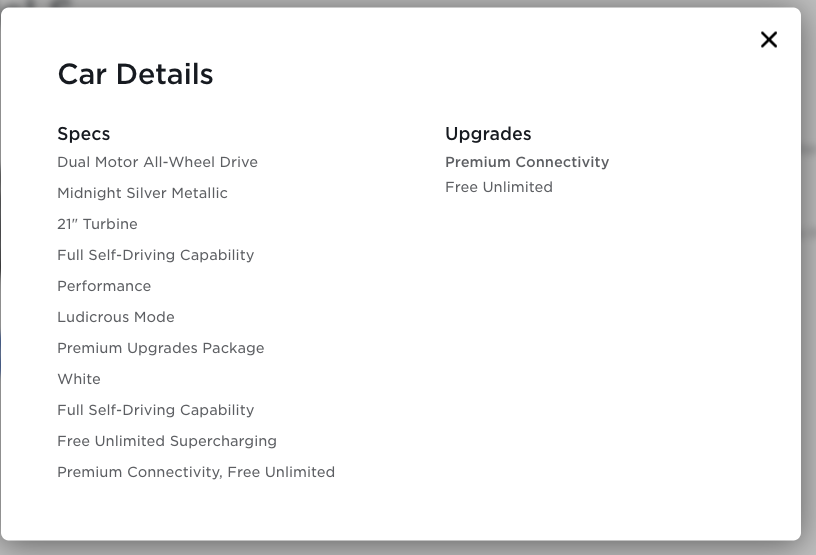Click the Car Details dialog title
This screenshot has height=555, width=816.
135,74
